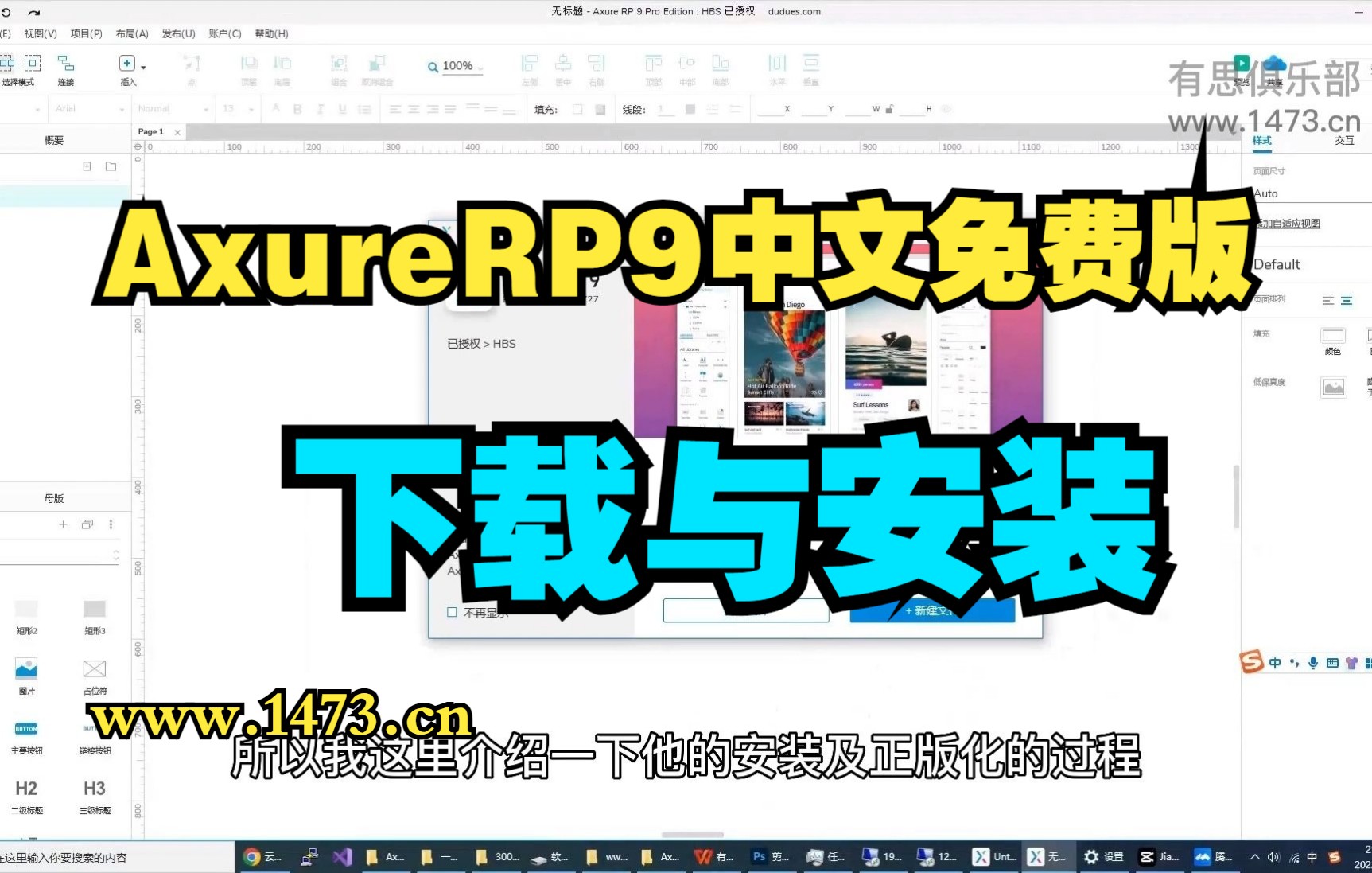The width and height of the screenshot is (1372, 873).
Task: Click the X position input field
Action: (770, 109)
